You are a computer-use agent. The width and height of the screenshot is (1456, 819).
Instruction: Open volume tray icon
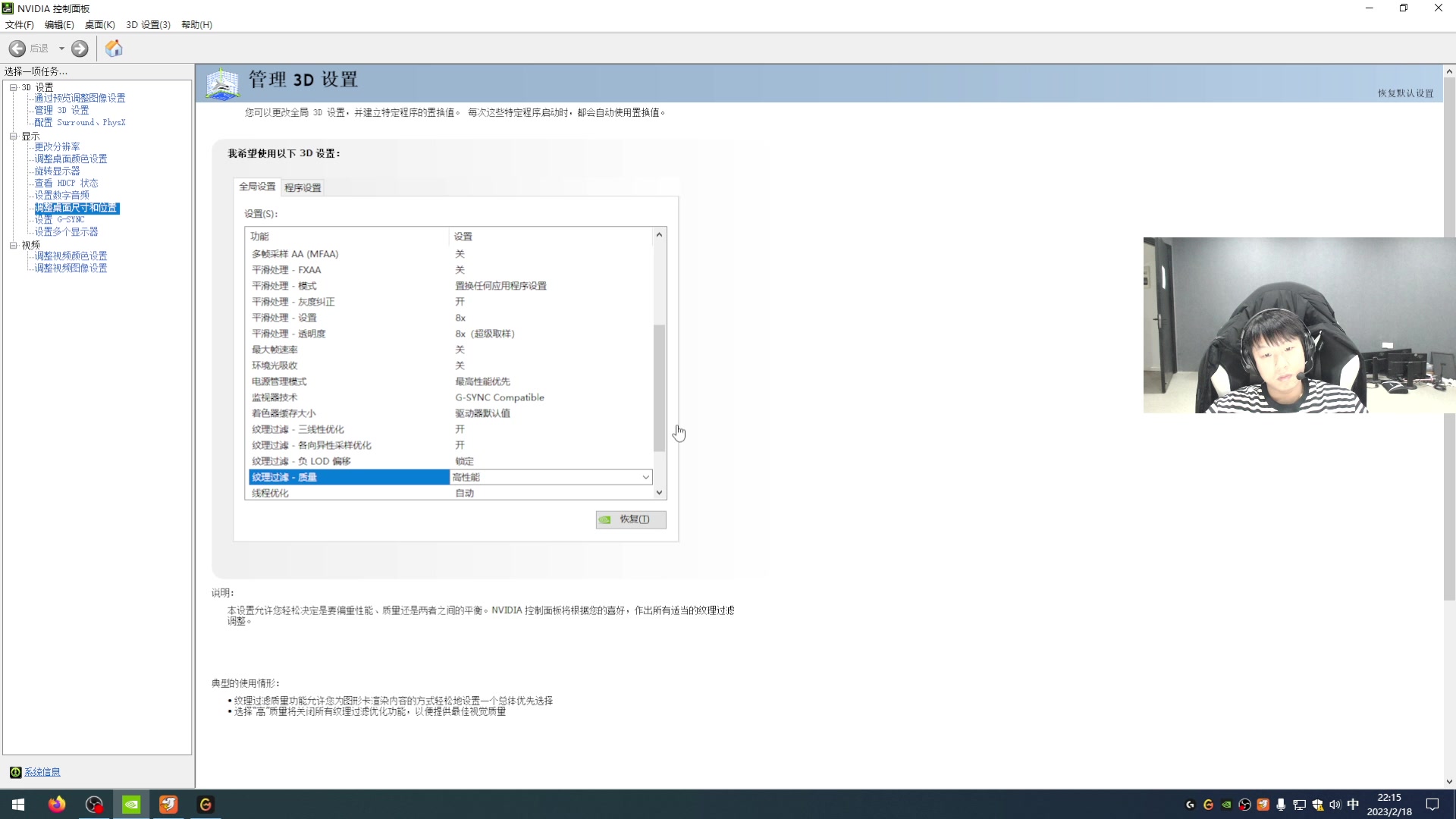coord(1335,805)
